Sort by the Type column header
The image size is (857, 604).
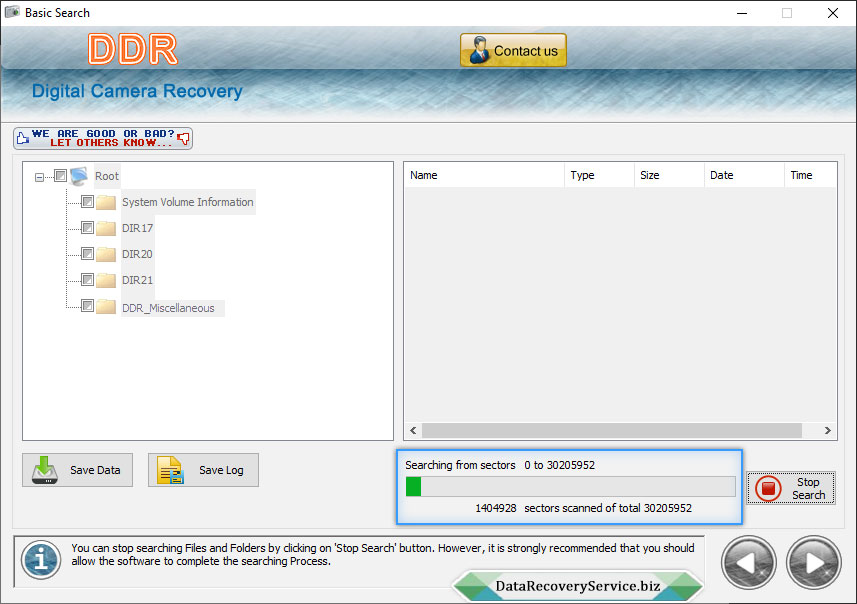599,175
